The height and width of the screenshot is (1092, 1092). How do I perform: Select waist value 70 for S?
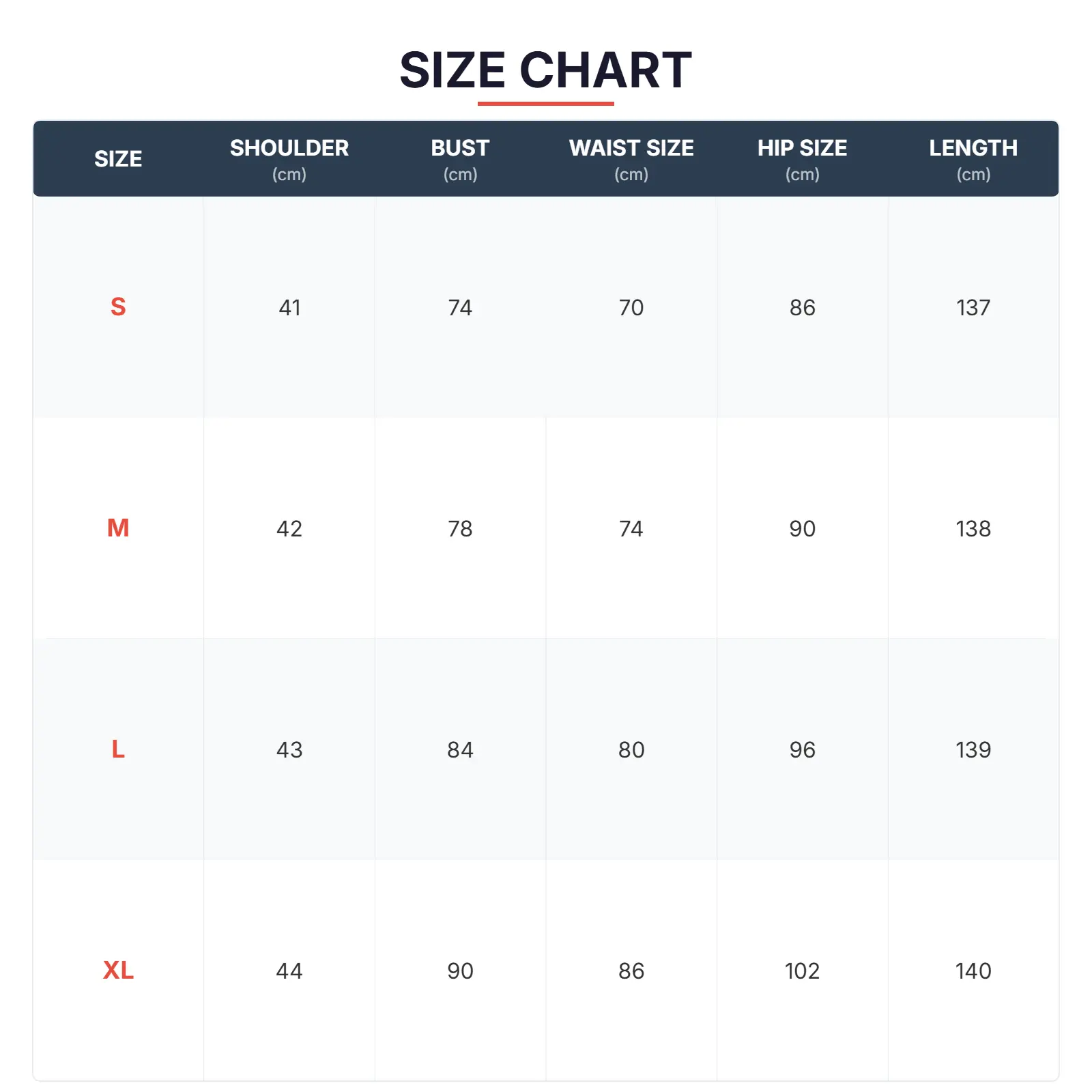631,308
